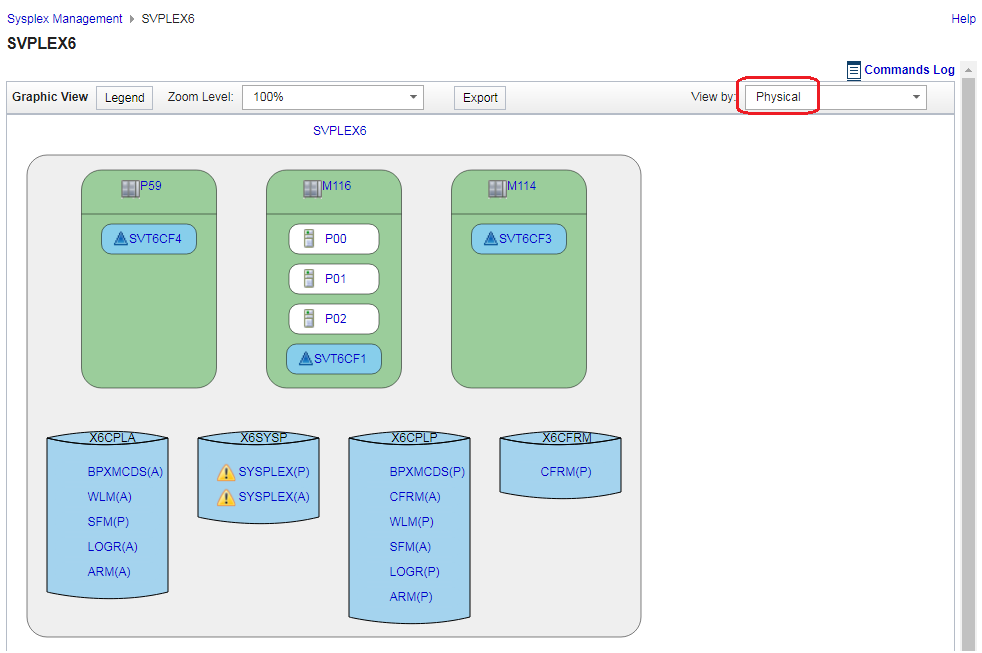
Task: Click the P00 system icon
Action: pyautogui.click(x=309, y=240)
